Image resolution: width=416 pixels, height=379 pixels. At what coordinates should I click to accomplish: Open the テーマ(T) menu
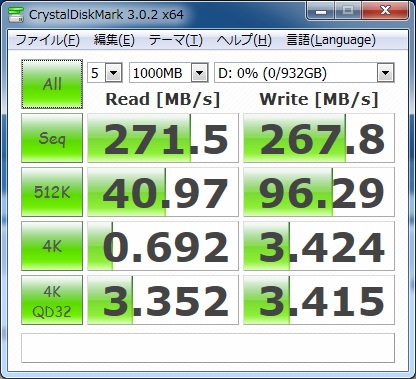click(x=176, y=40)
